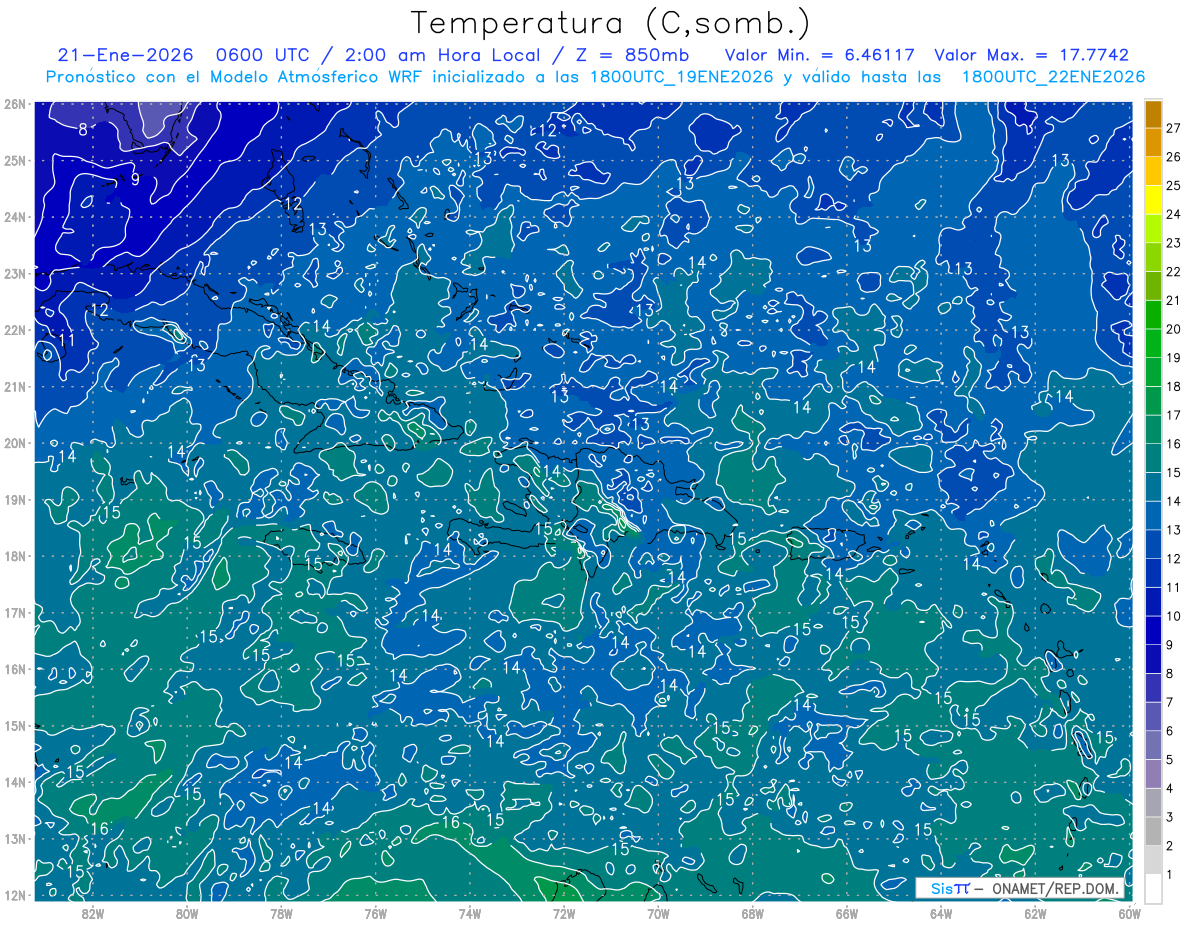Click latitude axis label "20N"
Image resolution: width=1200 pixels, height=927 pixels.
point(14,443)
